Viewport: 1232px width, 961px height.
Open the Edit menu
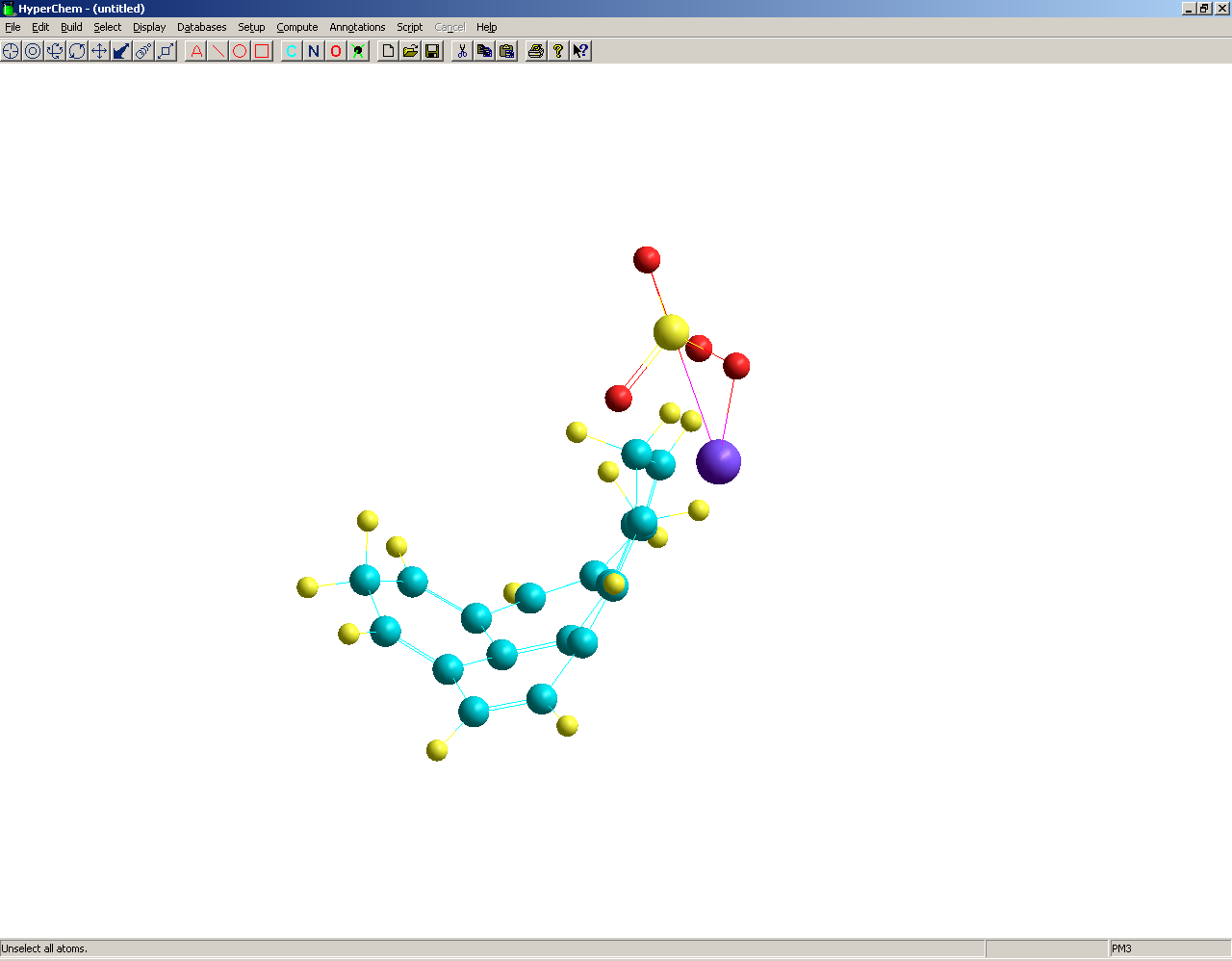[40, 27]
